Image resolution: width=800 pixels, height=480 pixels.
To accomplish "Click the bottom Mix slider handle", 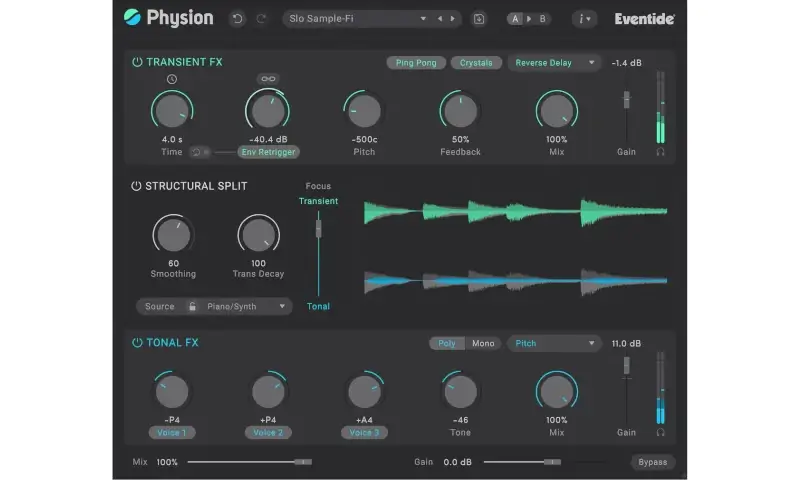I will (x=301, y=462).
